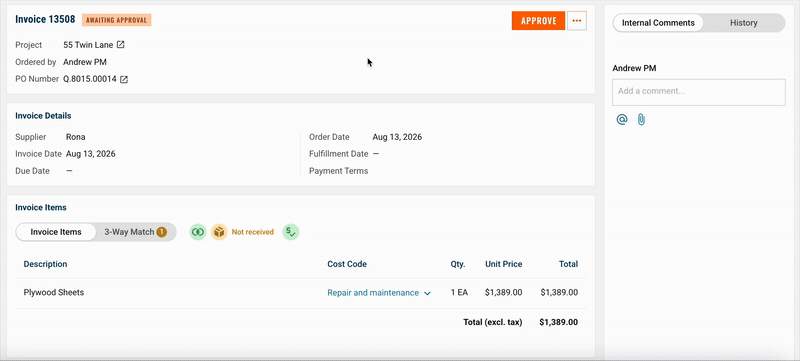Screen dimensions: 800x361
Task: Switch to the History panel
Action: pyautogui.click(x=743, y=23)
